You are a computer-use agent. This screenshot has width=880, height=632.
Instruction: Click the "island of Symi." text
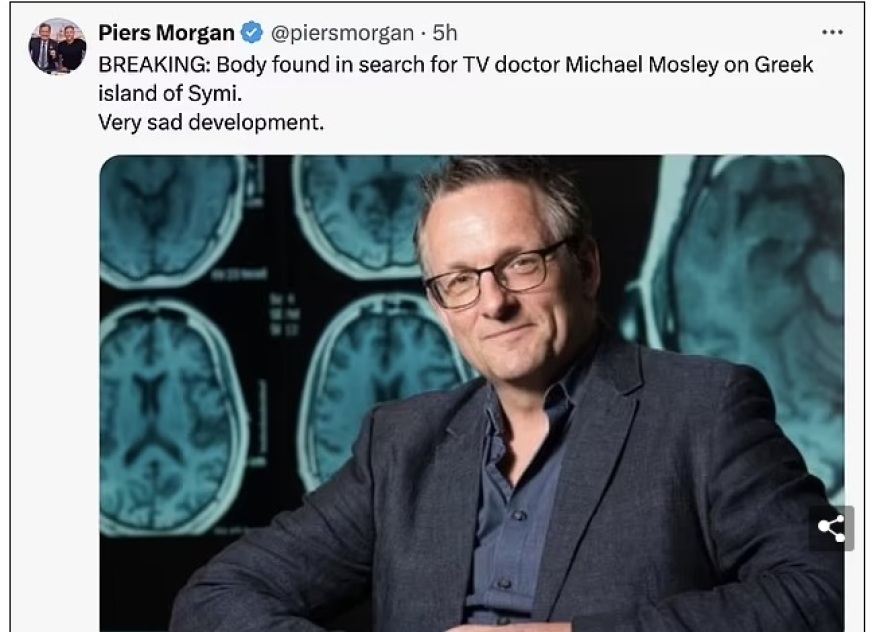point(170,94)
